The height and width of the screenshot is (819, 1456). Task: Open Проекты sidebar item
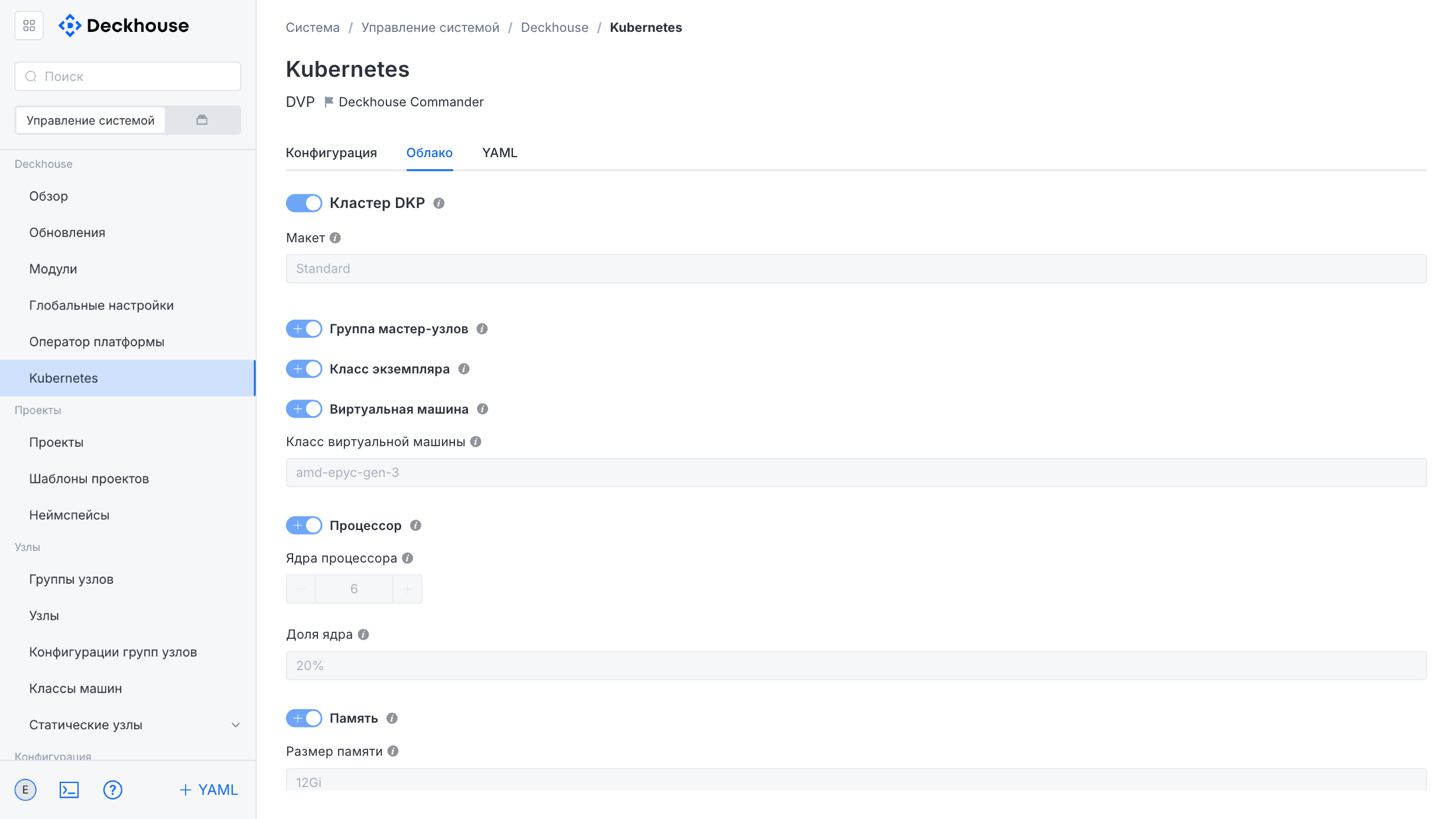coord(128,443)
